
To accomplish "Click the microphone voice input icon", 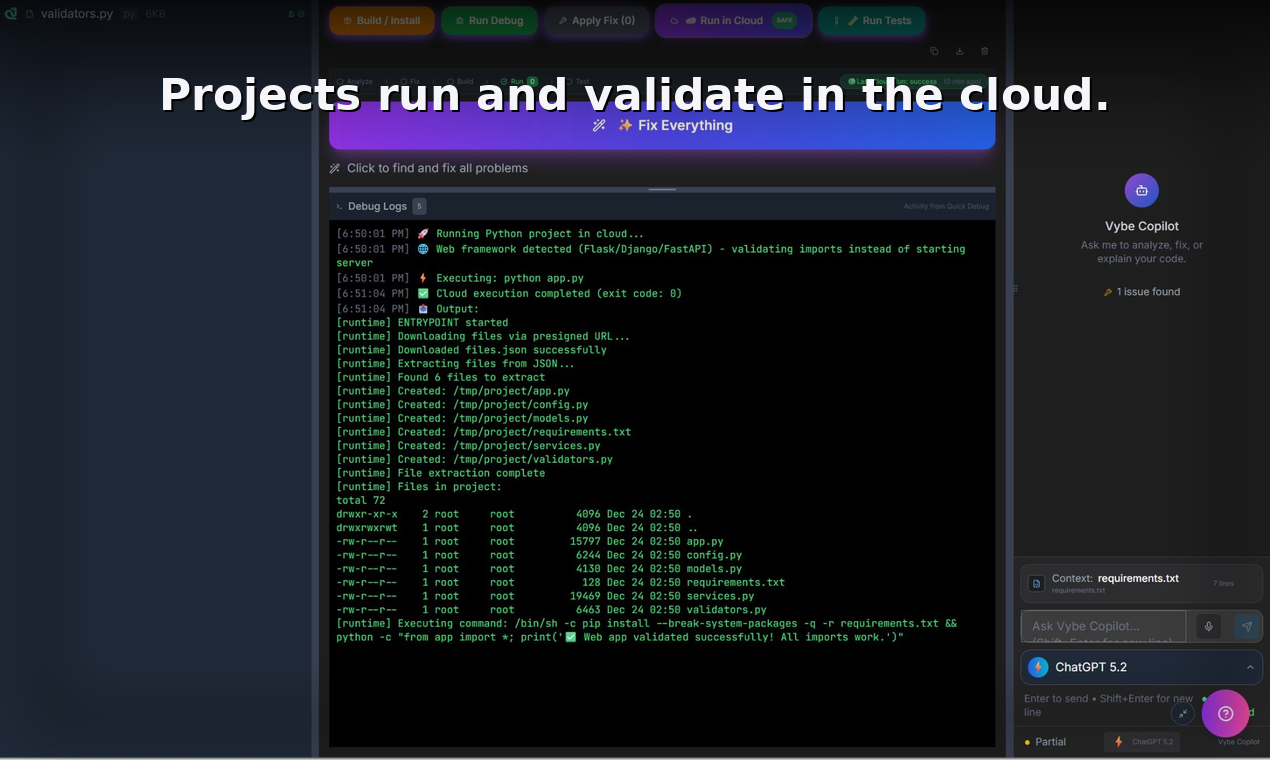I will click(x=1209, y=626).
